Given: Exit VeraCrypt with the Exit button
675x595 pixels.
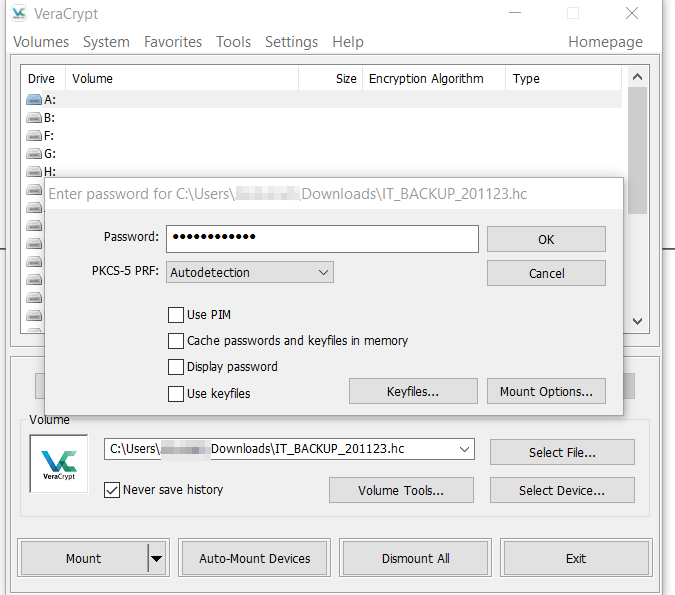Looking at the screenshot, I should pos(576,558).
